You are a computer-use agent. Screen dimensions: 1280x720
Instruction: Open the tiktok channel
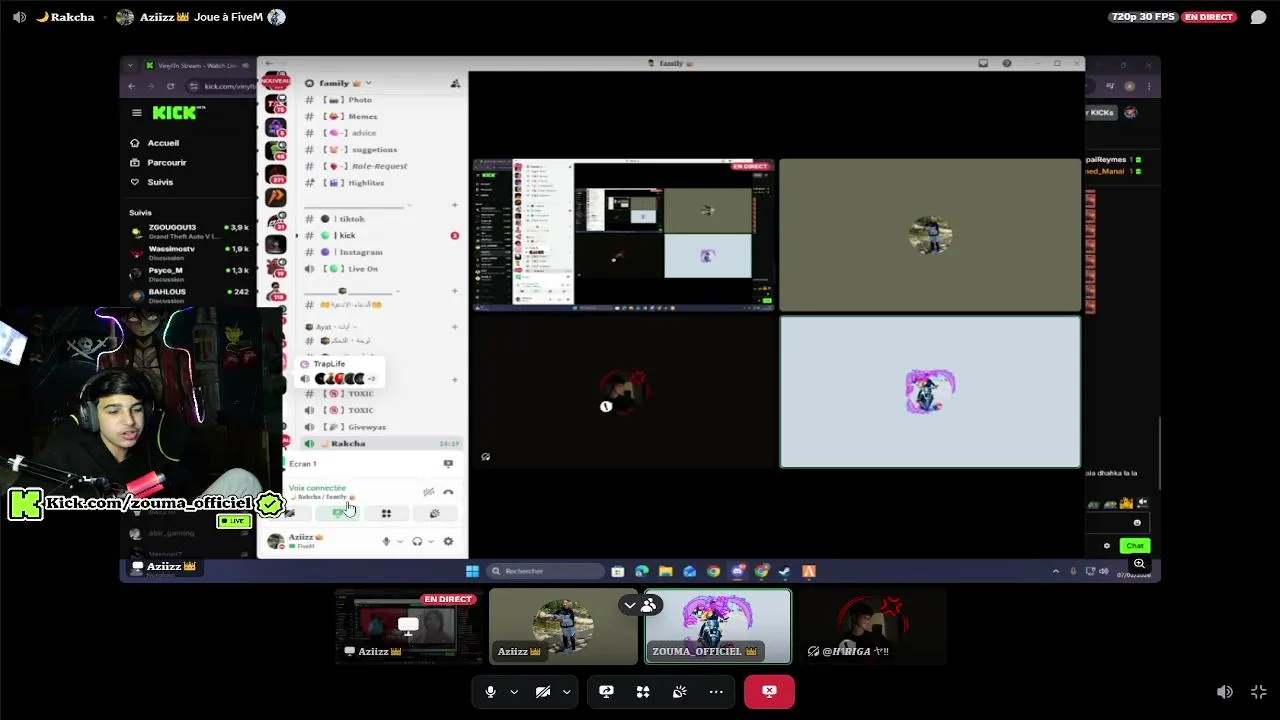380,219
